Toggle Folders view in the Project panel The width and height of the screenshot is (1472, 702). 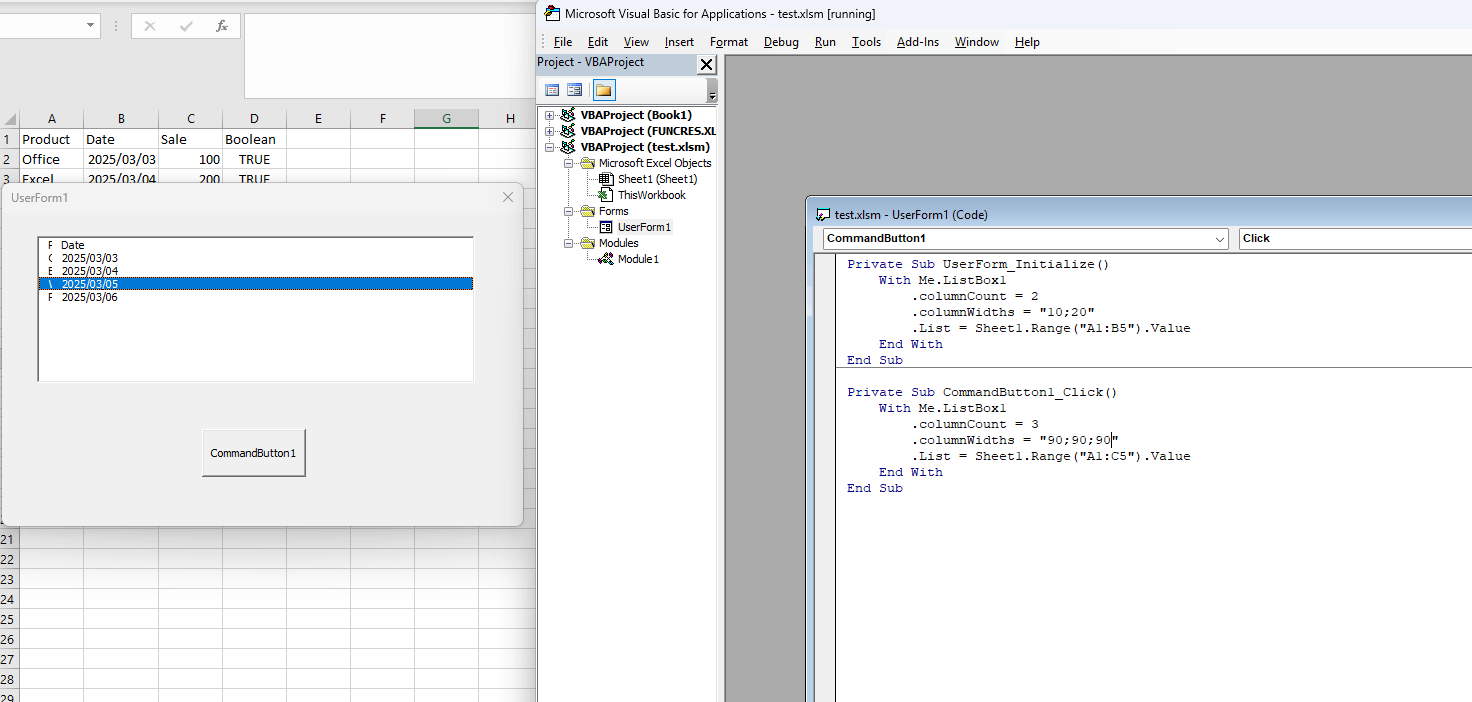tap(604, 90)
